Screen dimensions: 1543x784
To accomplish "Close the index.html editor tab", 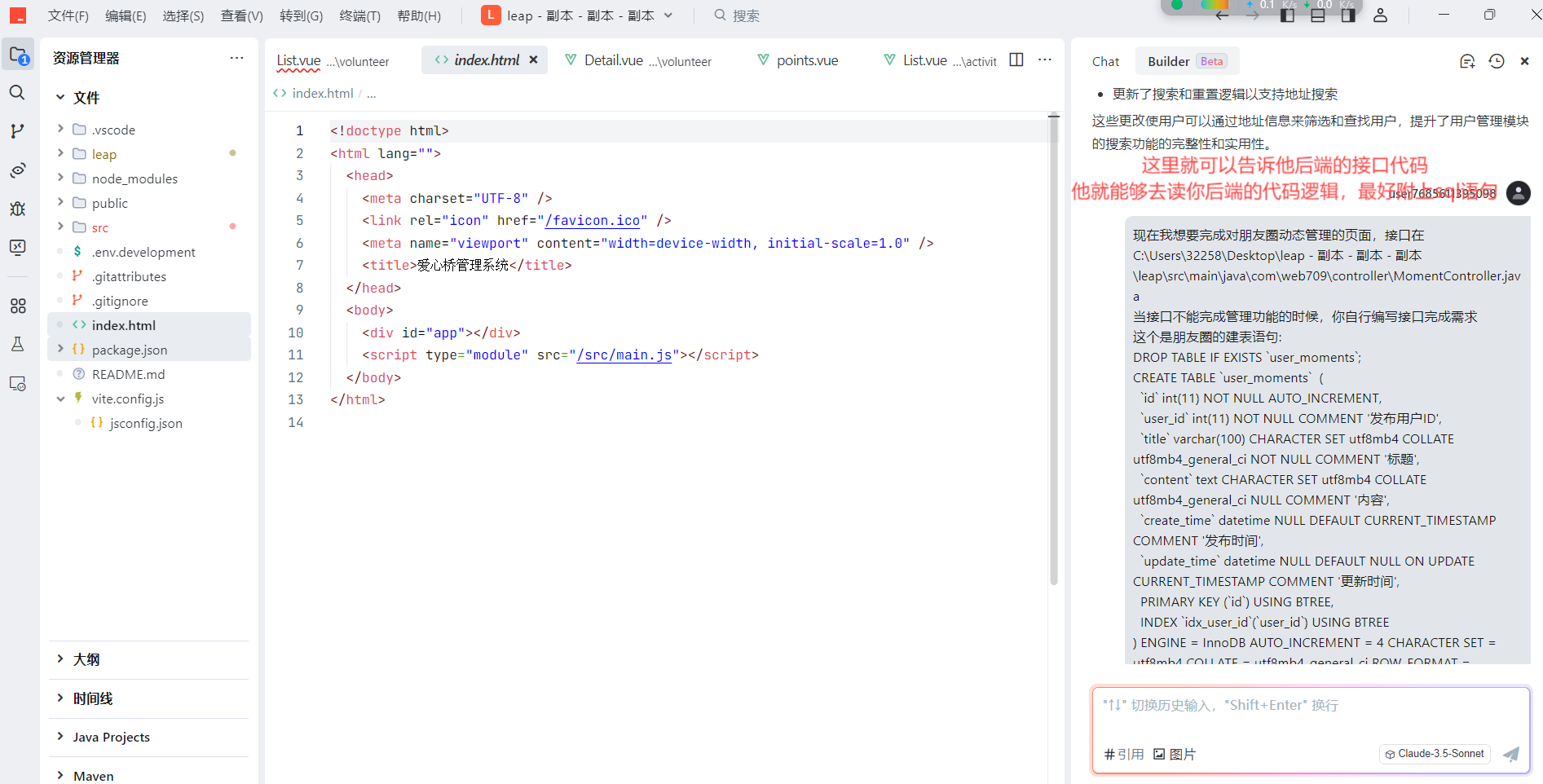I will click(533, 59).
